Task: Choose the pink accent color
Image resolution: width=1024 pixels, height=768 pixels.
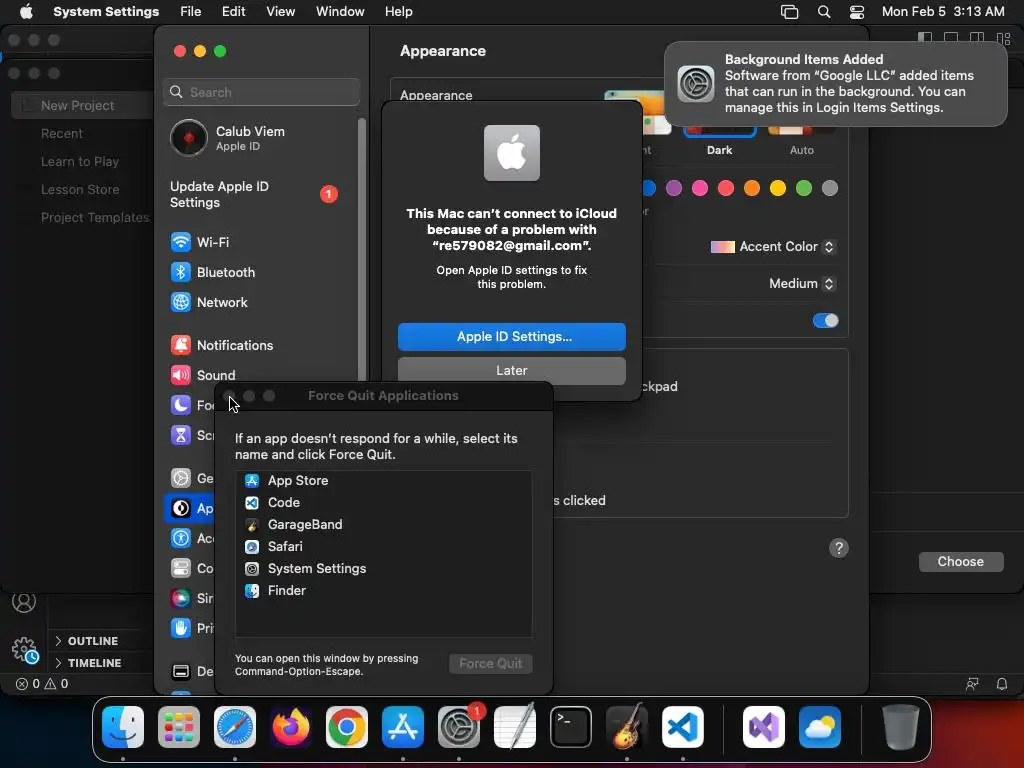Action: [x=700, y=189]
